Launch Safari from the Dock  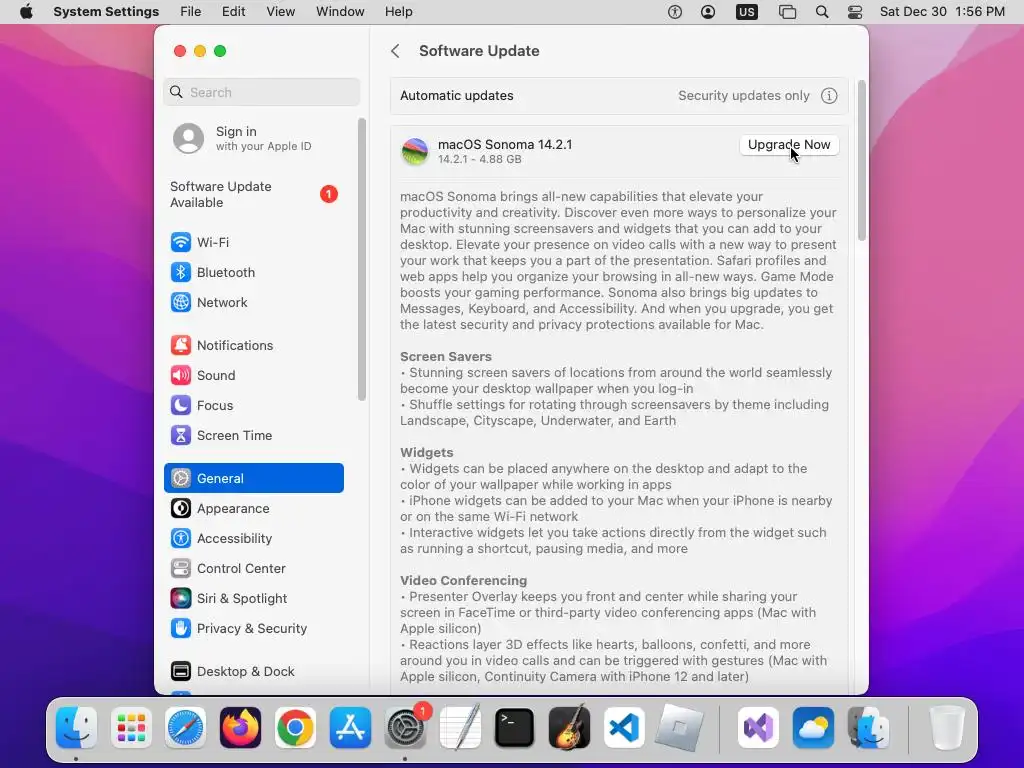tap(185, 728)
